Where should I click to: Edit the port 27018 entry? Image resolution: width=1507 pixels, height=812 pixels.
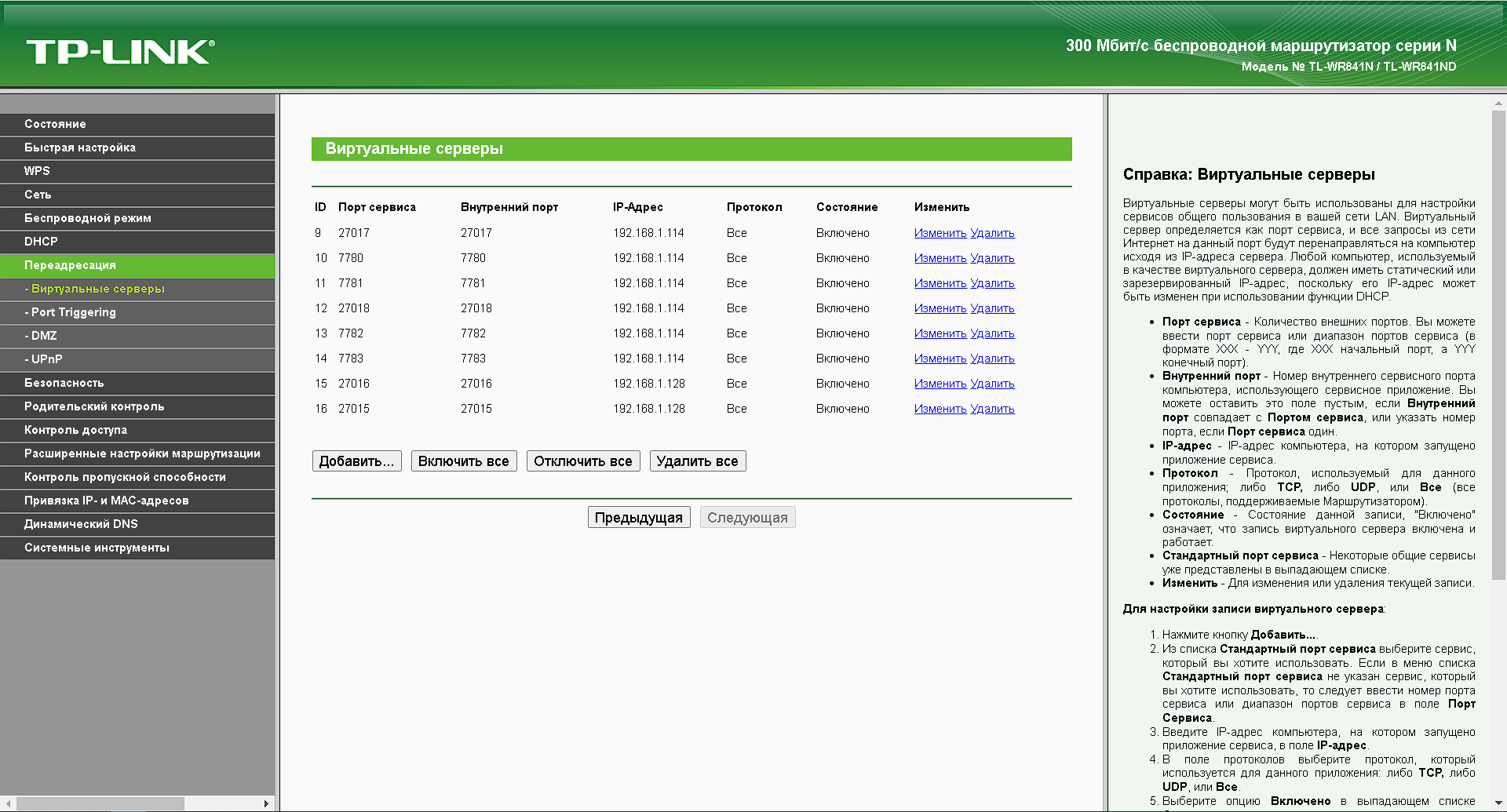[x=940, y=308]
